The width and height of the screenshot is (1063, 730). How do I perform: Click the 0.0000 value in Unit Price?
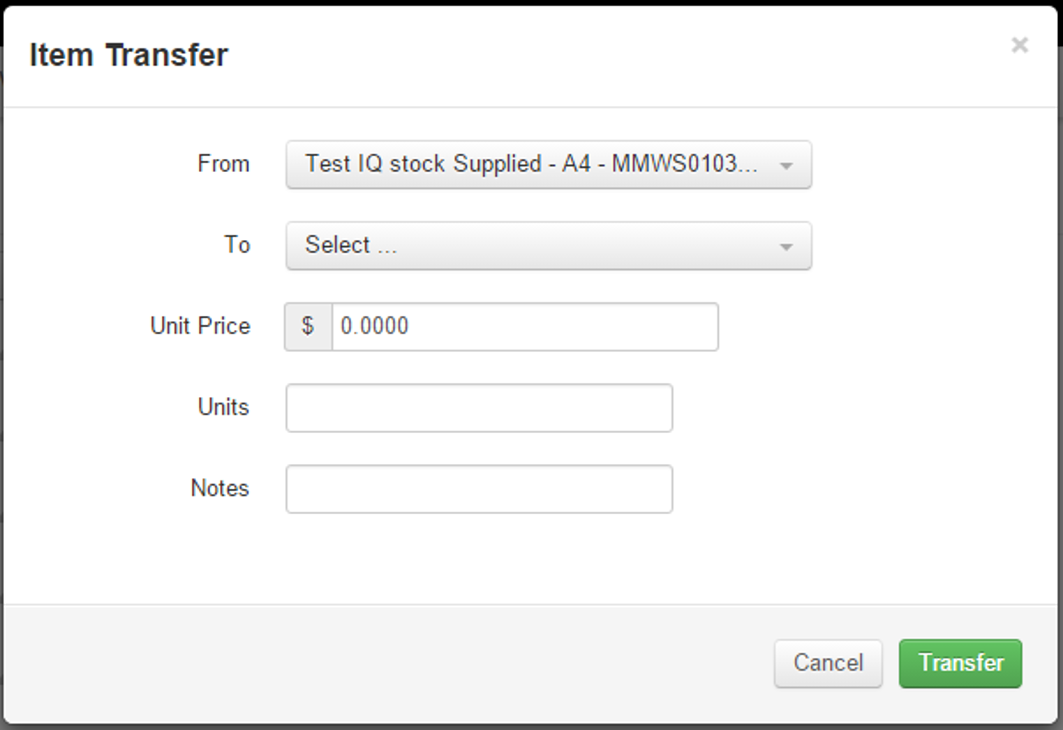[x=374, y=327]
